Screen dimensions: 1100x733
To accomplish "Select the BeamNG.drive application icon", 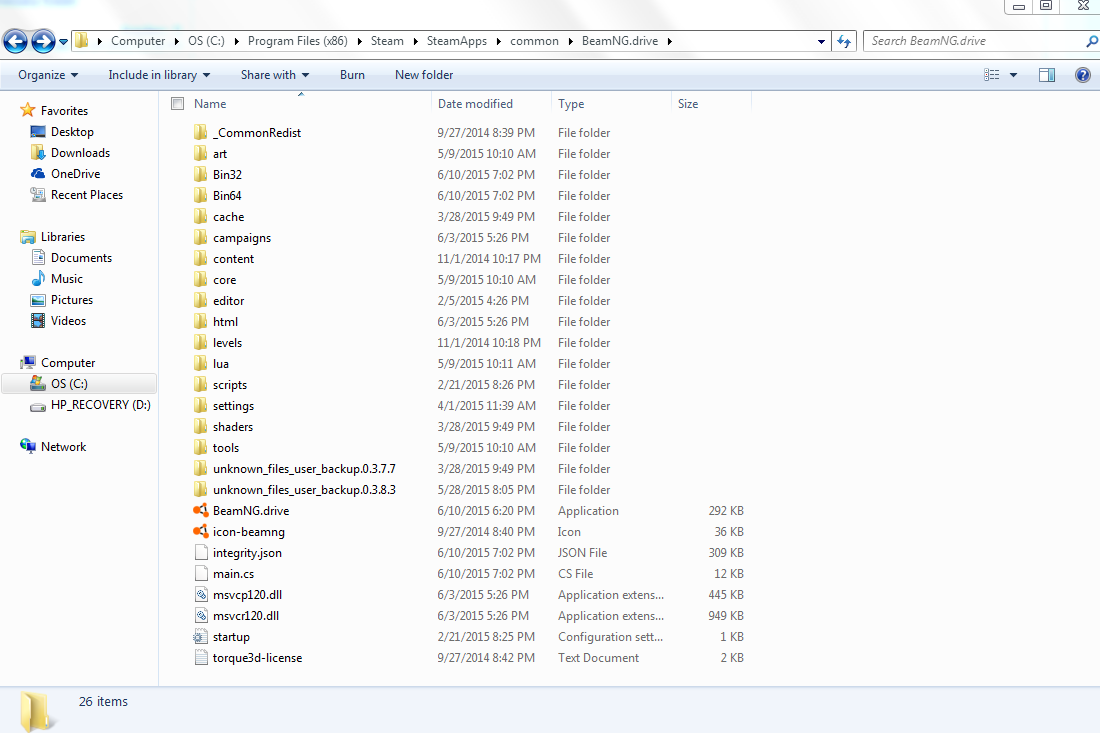I will click(x=201, y=511).
